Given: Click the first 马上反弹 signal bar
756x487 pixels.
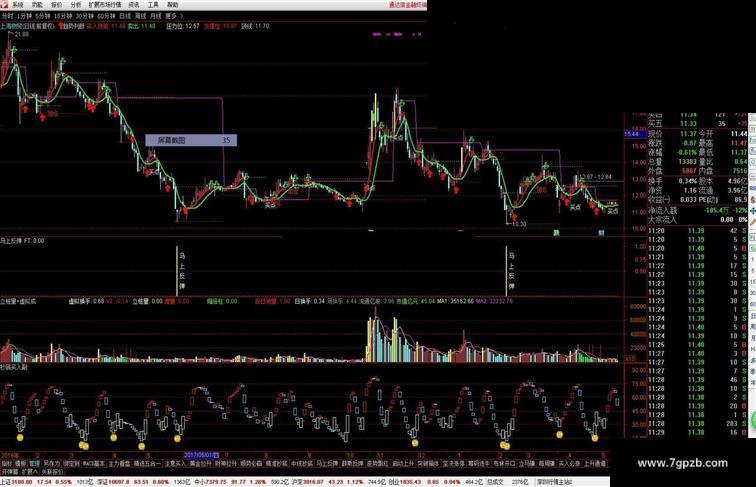Looking at the screenshot, I should (177, 271).
